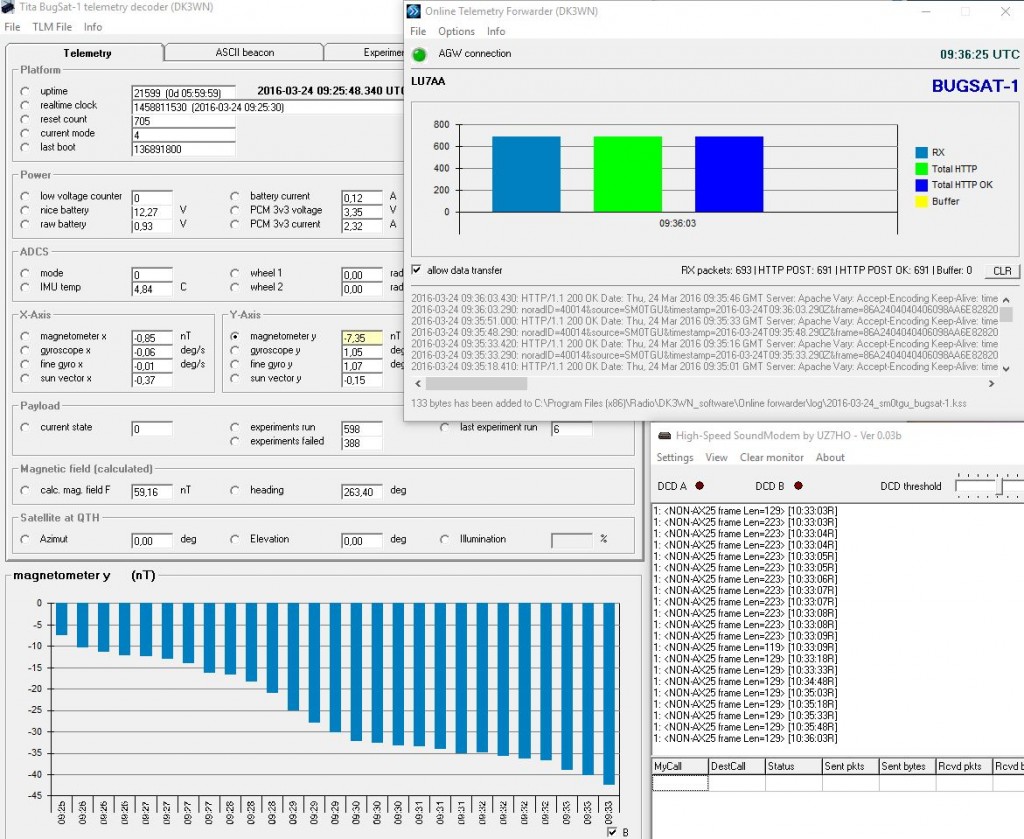Select the reset count radio button

25,119
